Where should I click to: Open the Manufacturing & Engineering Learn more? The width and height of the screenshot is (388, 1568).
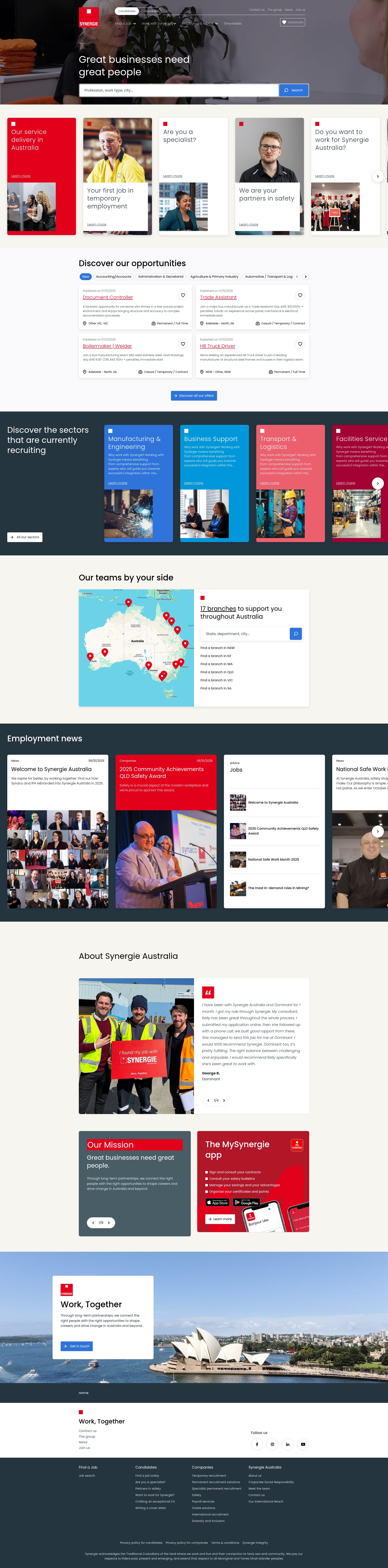pos(118,483)
